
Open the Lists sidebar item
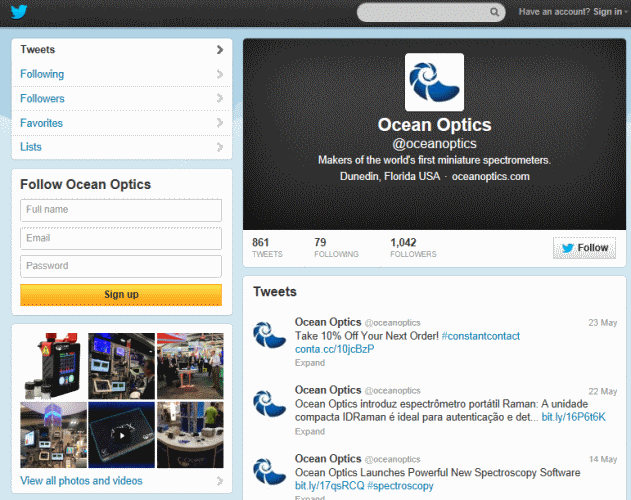coord(122,147)
